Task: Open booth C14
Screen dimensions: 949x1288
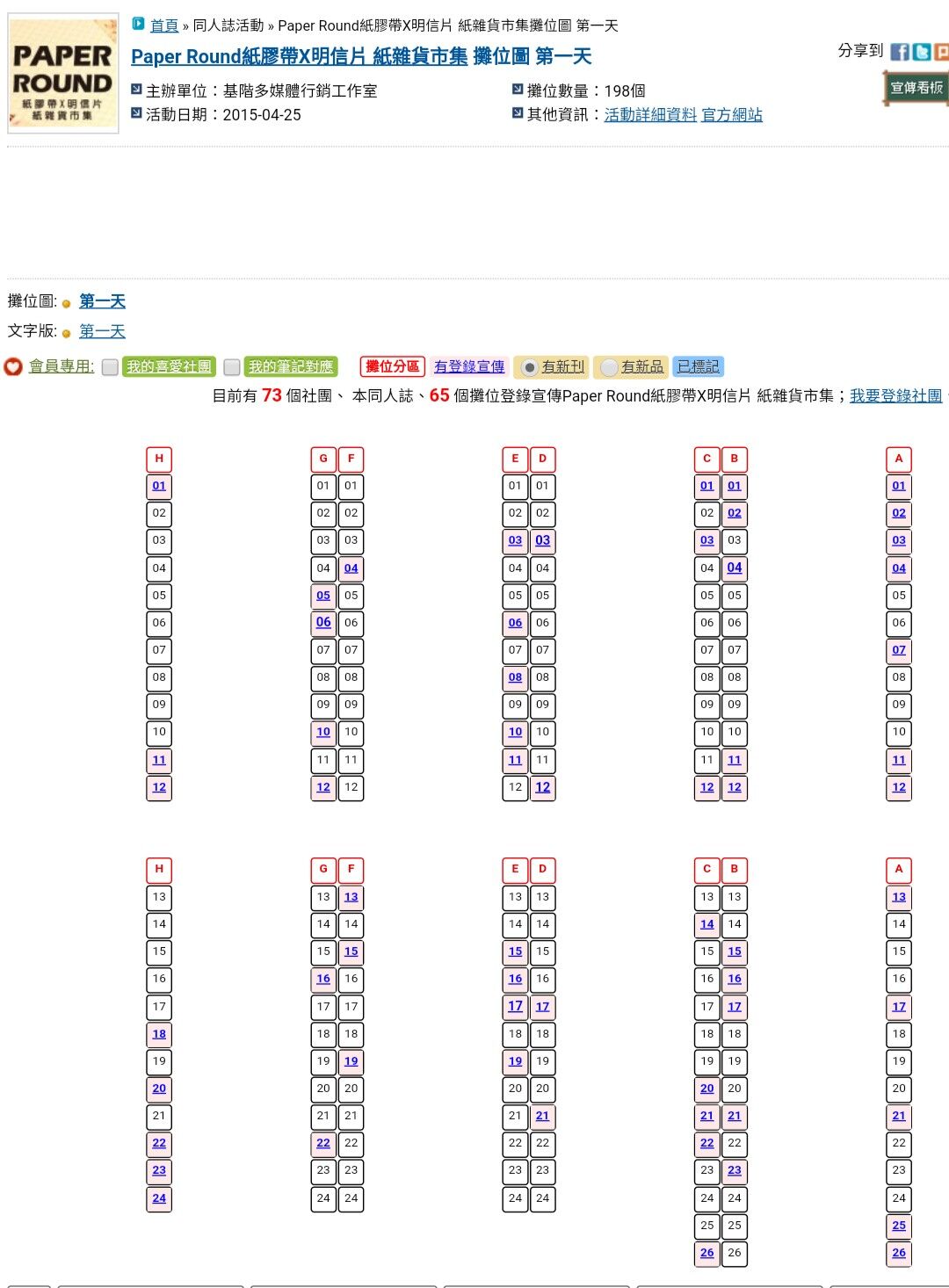Action: click(x=707, y=924)
